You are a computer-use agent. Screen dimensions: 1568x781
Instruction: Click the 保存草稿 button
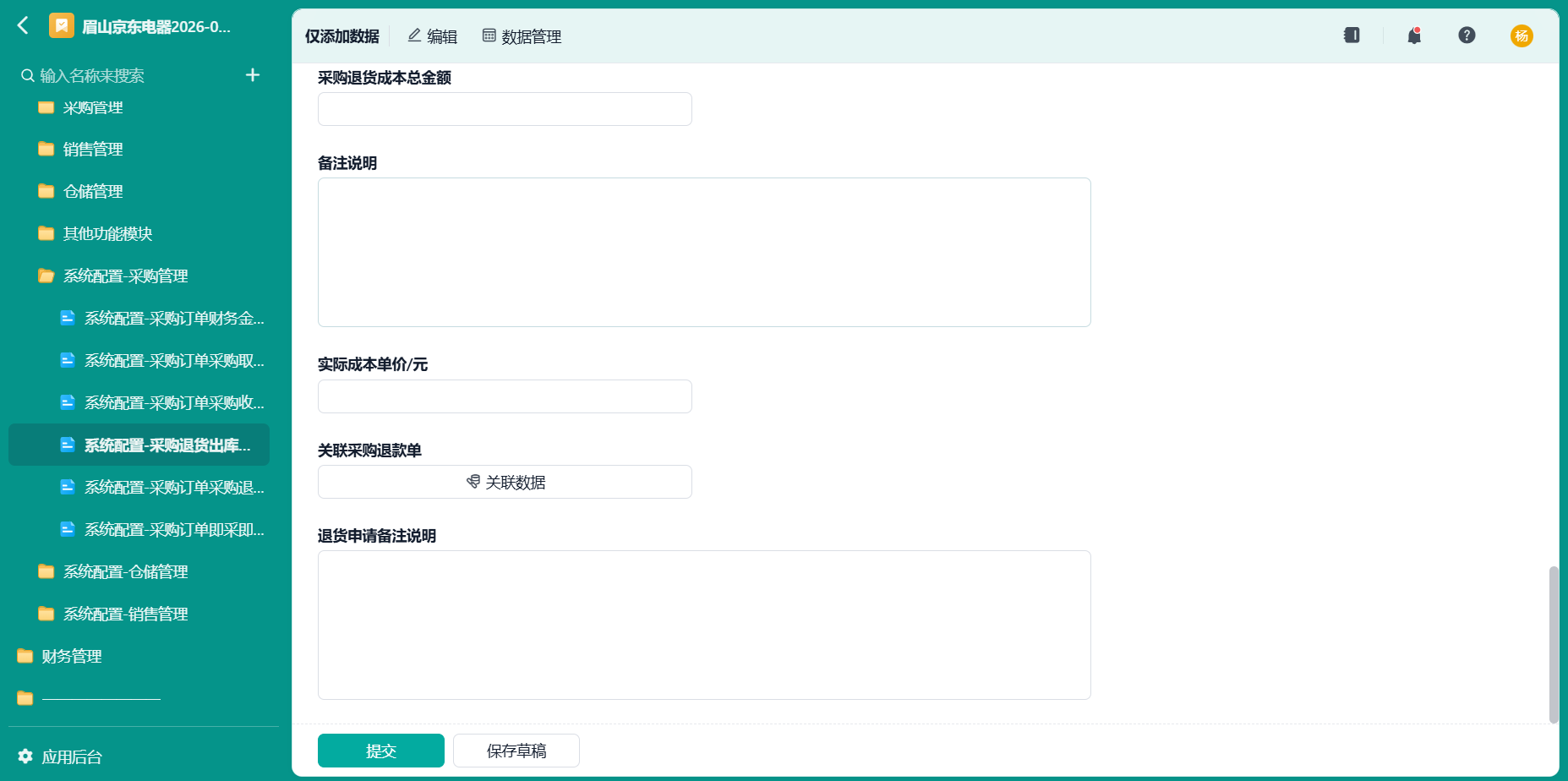[x=516, y=751]
